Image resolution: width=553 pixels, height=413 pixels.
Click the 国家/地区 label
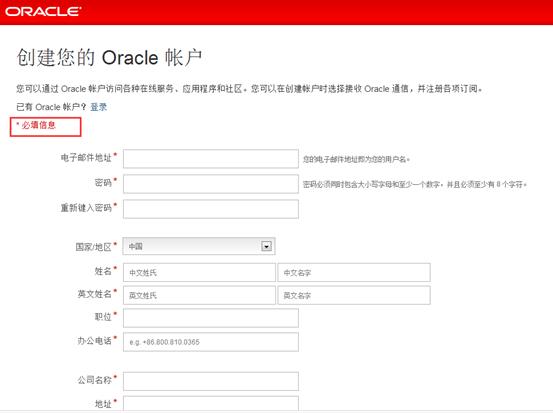tap(93, 247)
